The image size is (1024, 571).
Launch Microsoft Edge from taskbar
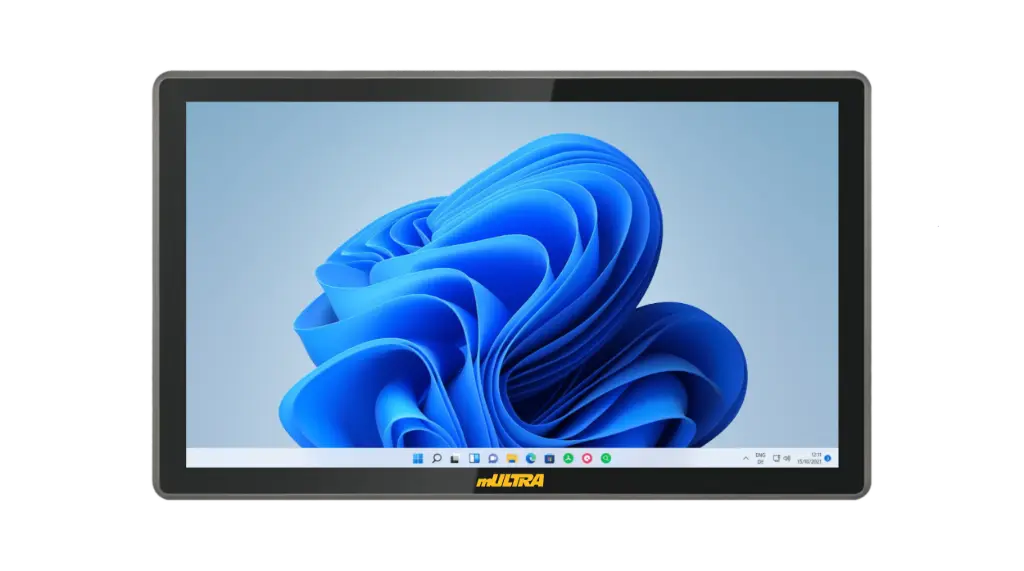[531, 459]
